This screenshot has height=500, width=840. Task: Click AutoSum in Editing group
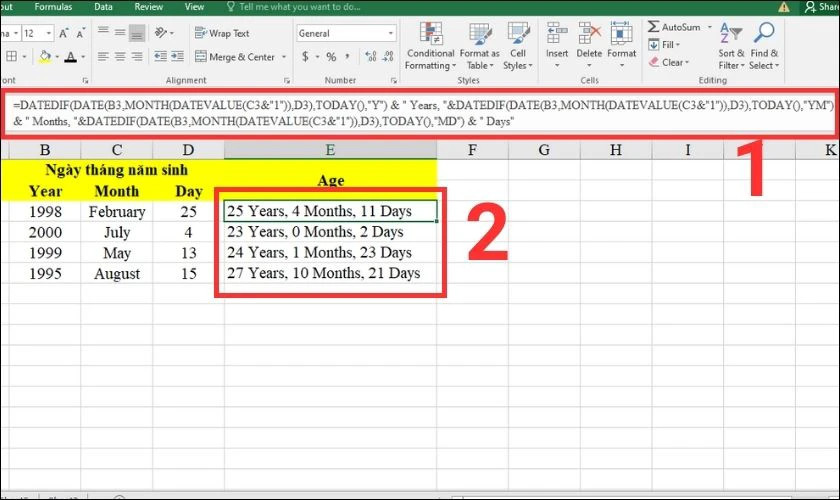click(674, 27)
